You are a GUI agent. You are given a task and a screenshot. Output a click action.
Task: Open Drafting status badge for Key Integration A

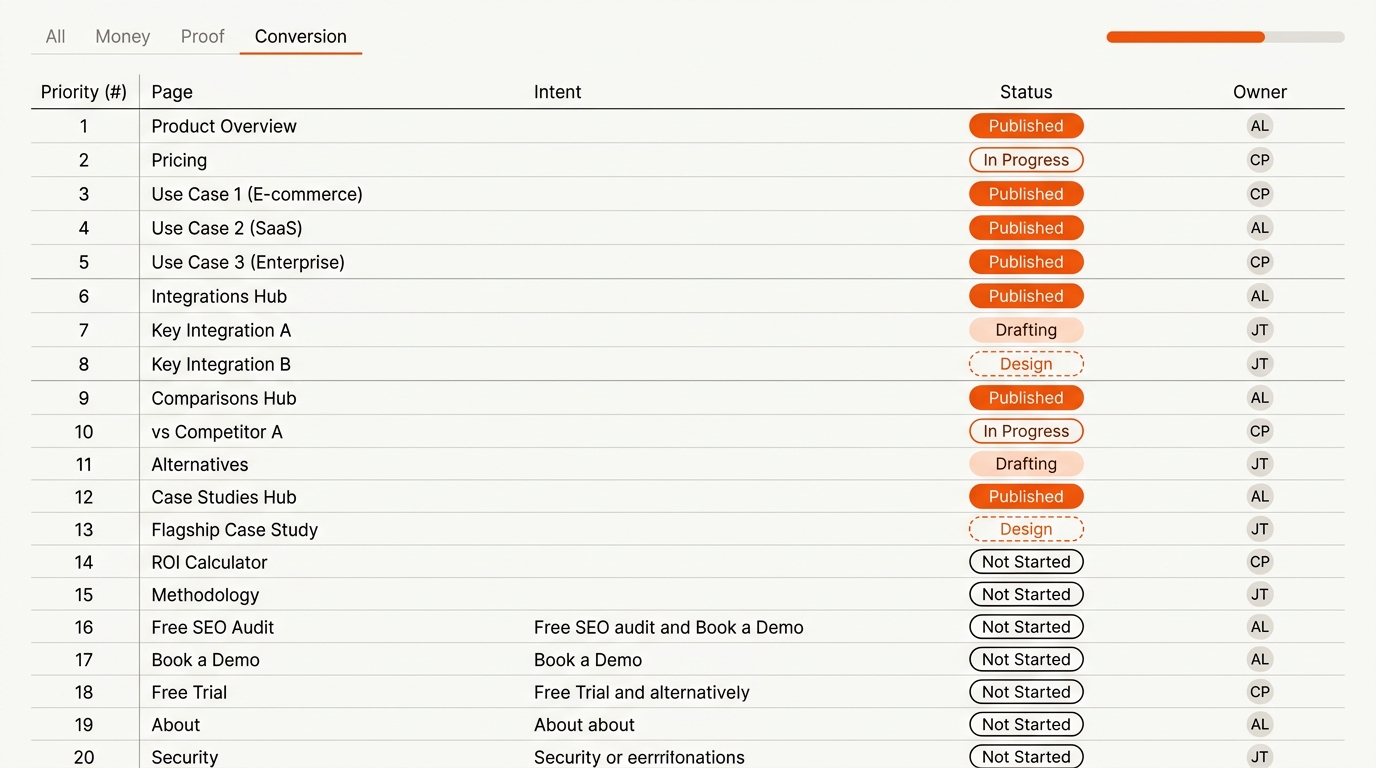click(x=1026, y=330)
